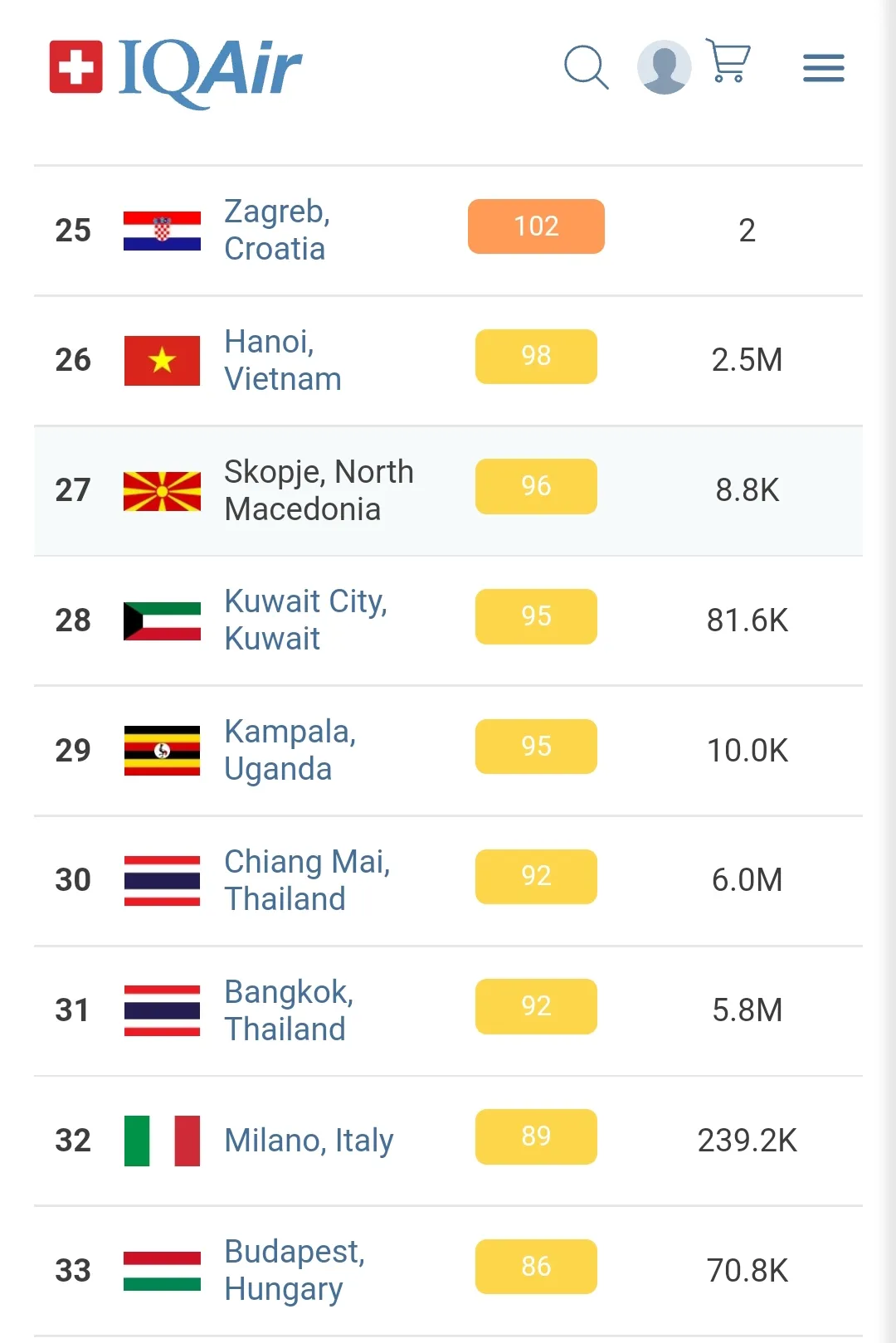The height and width of the screenshot is (1343, 896).
Task: Open the Hanoi, Vietnam link
Action: 282,360
